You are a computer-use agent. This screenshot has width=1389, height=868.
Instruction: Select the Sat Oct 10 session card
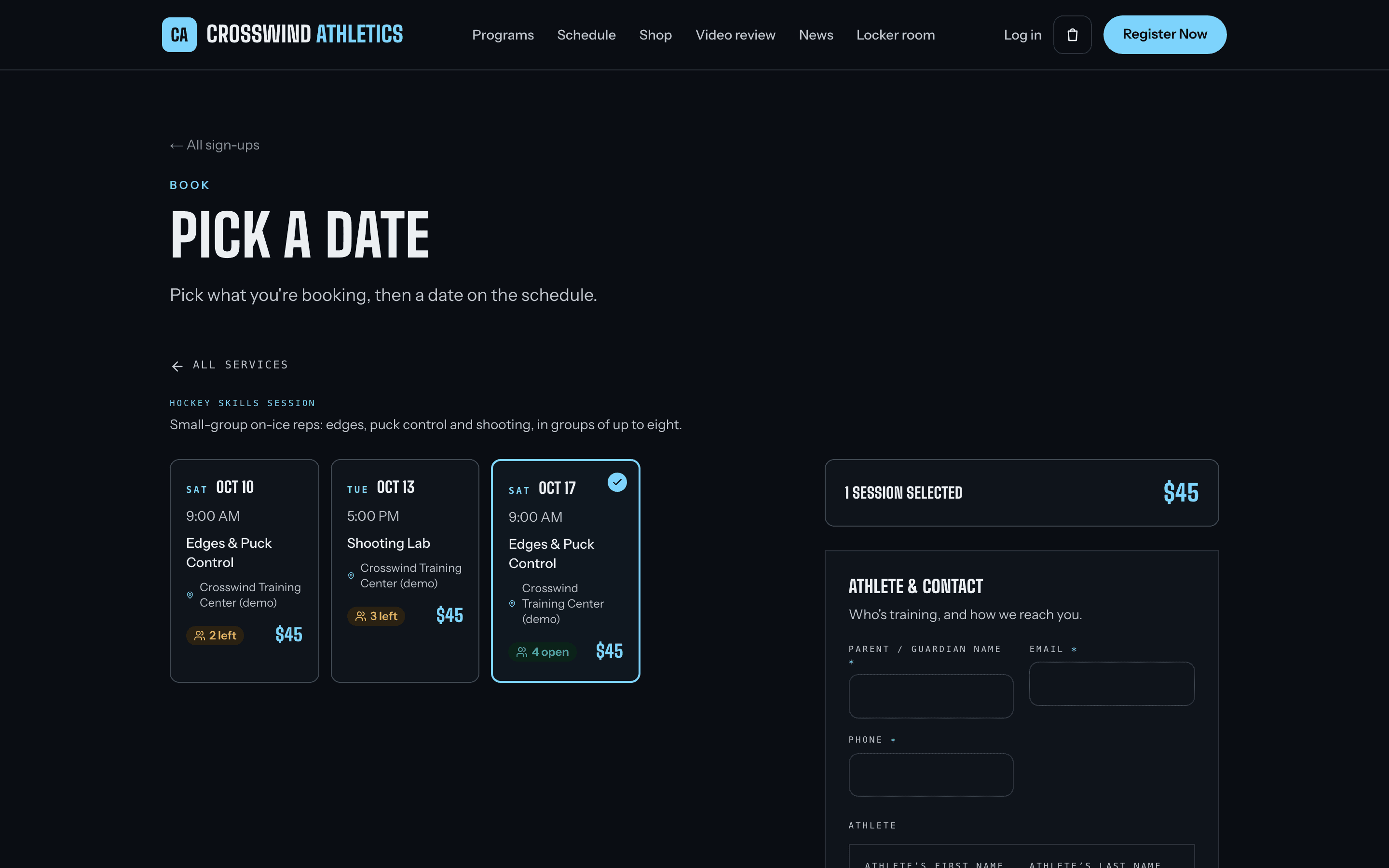click(x=244, y=570)
